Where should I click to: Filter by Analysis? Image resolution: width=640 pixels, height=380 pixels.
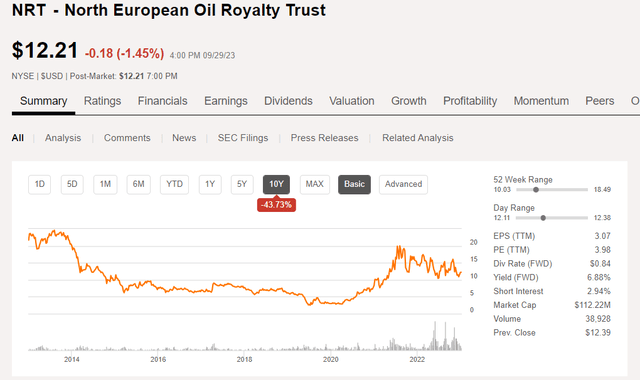click(63, 138)
